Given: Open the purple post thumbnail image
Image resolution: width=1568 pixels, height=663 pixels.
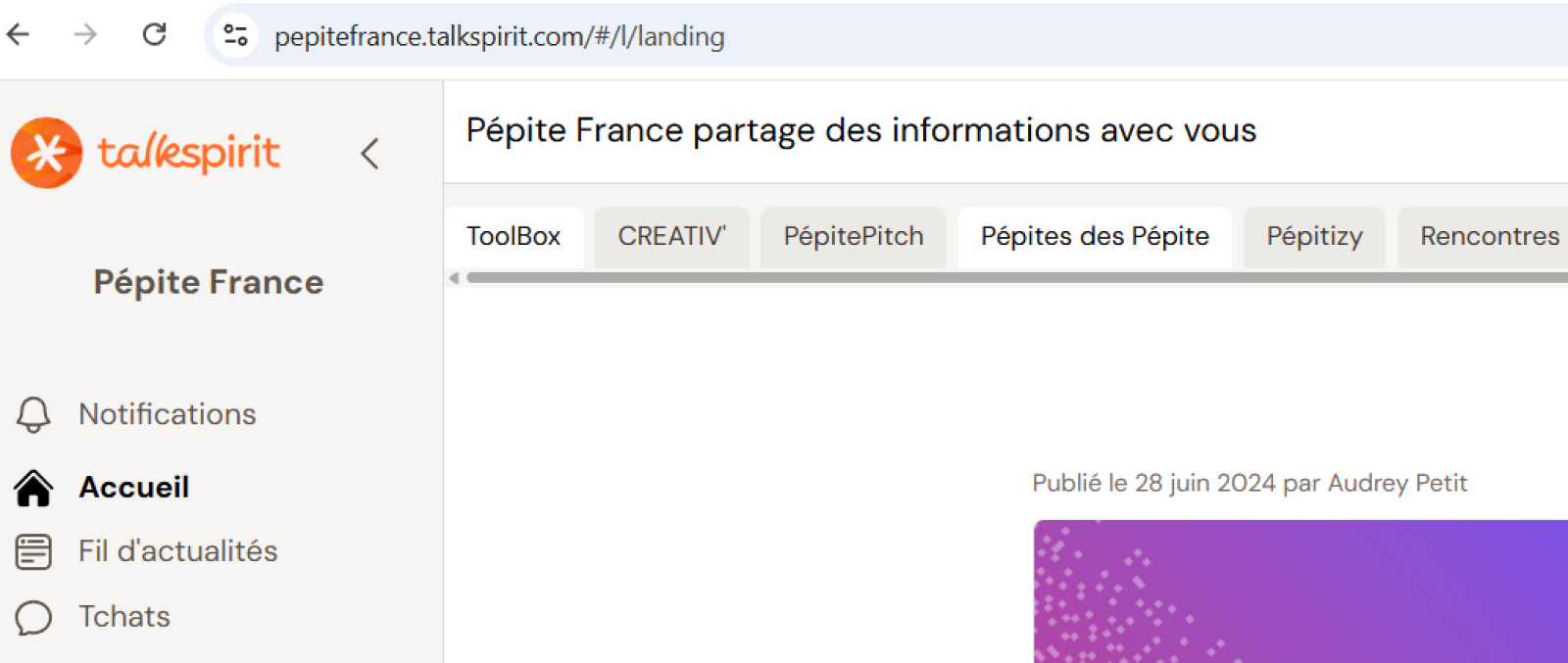Looking at the screenshot, I should click(1300, 592).
